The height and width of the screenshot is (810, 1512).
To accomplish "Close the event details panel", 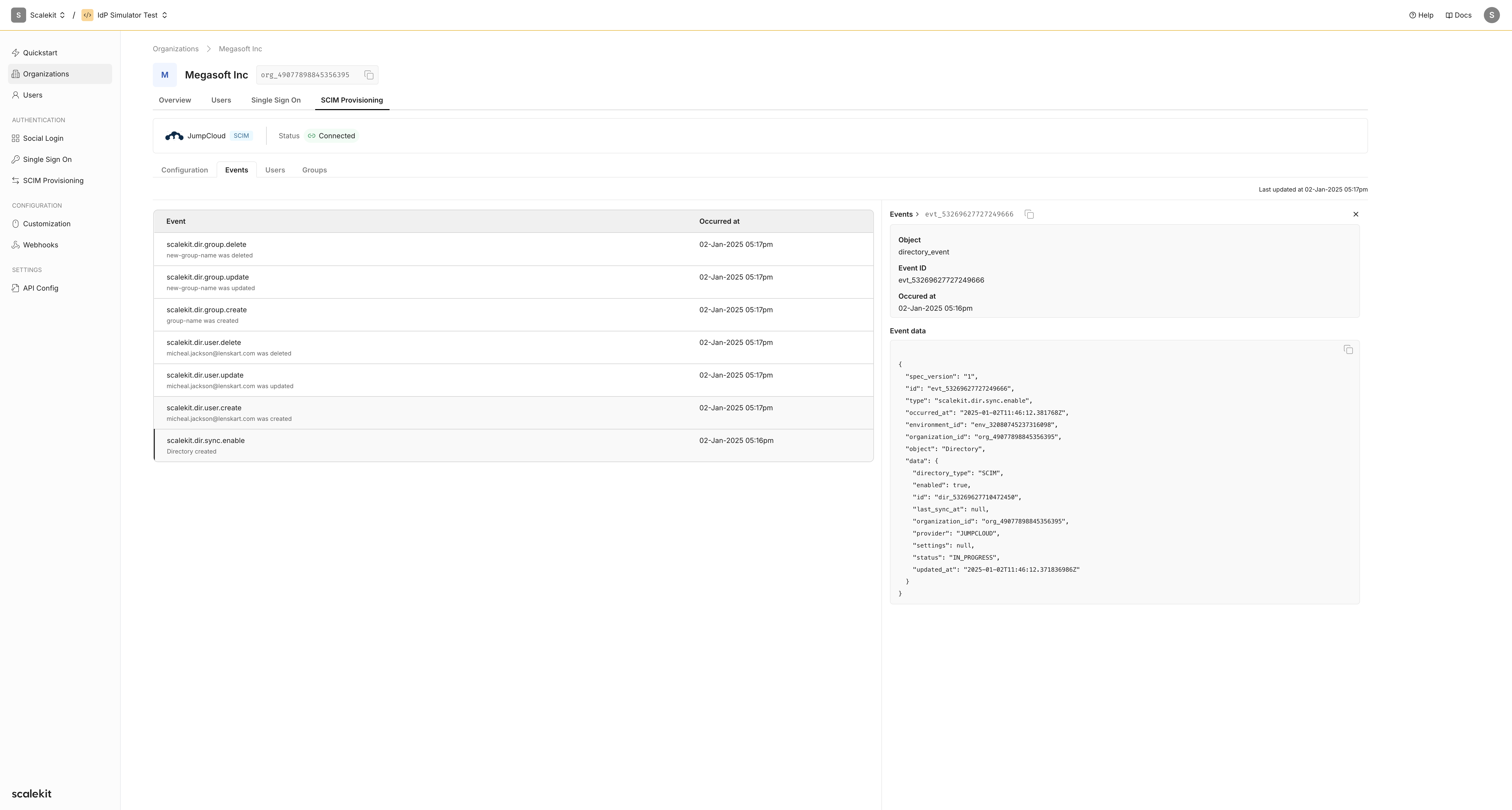I will 1356,214.
